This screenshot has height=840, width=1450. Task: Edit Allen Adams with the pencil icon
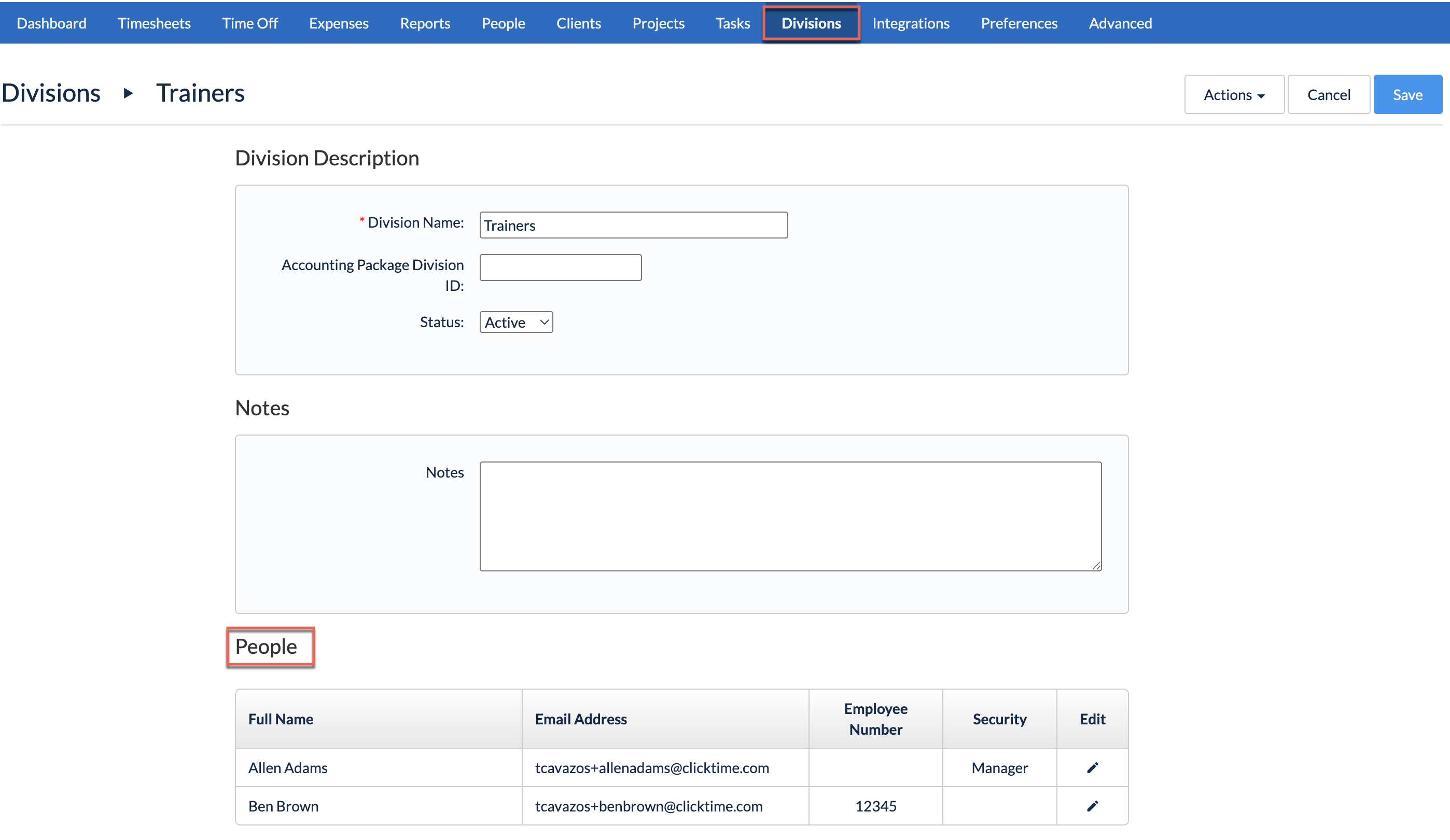[1092, 767]
